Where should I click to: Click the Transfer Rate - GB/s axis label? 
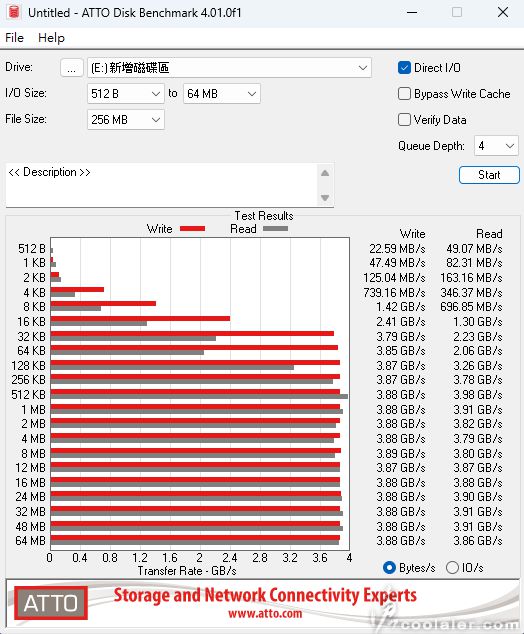tap(187, 571)
